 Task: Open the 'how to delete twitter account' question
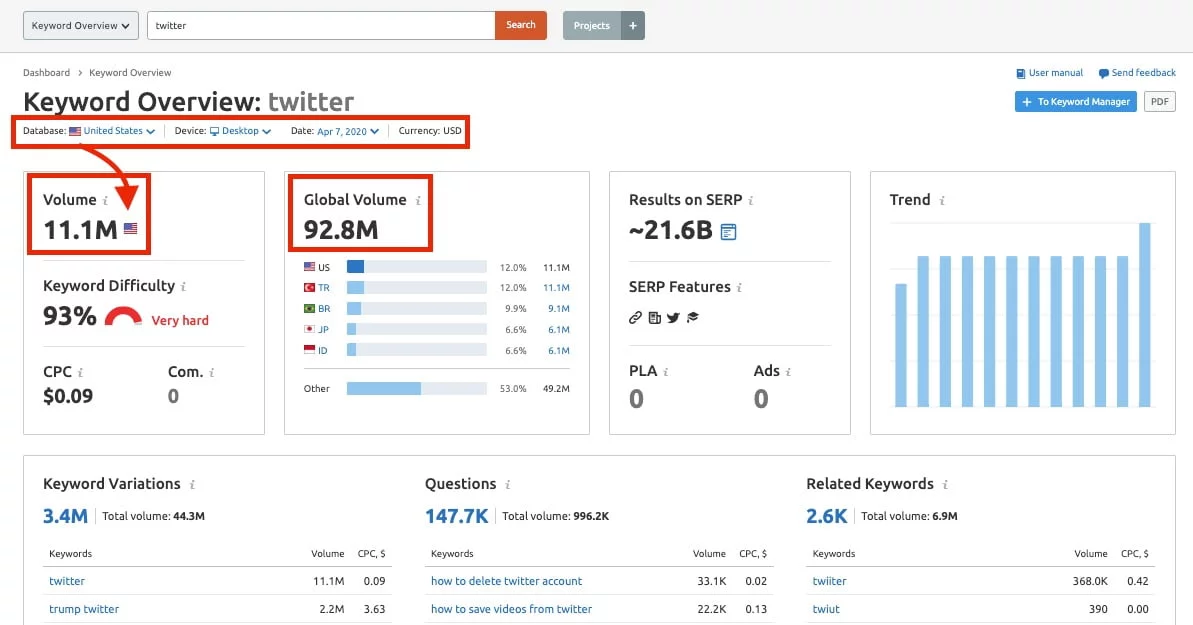pyautogui.click(x=506, y=581)
